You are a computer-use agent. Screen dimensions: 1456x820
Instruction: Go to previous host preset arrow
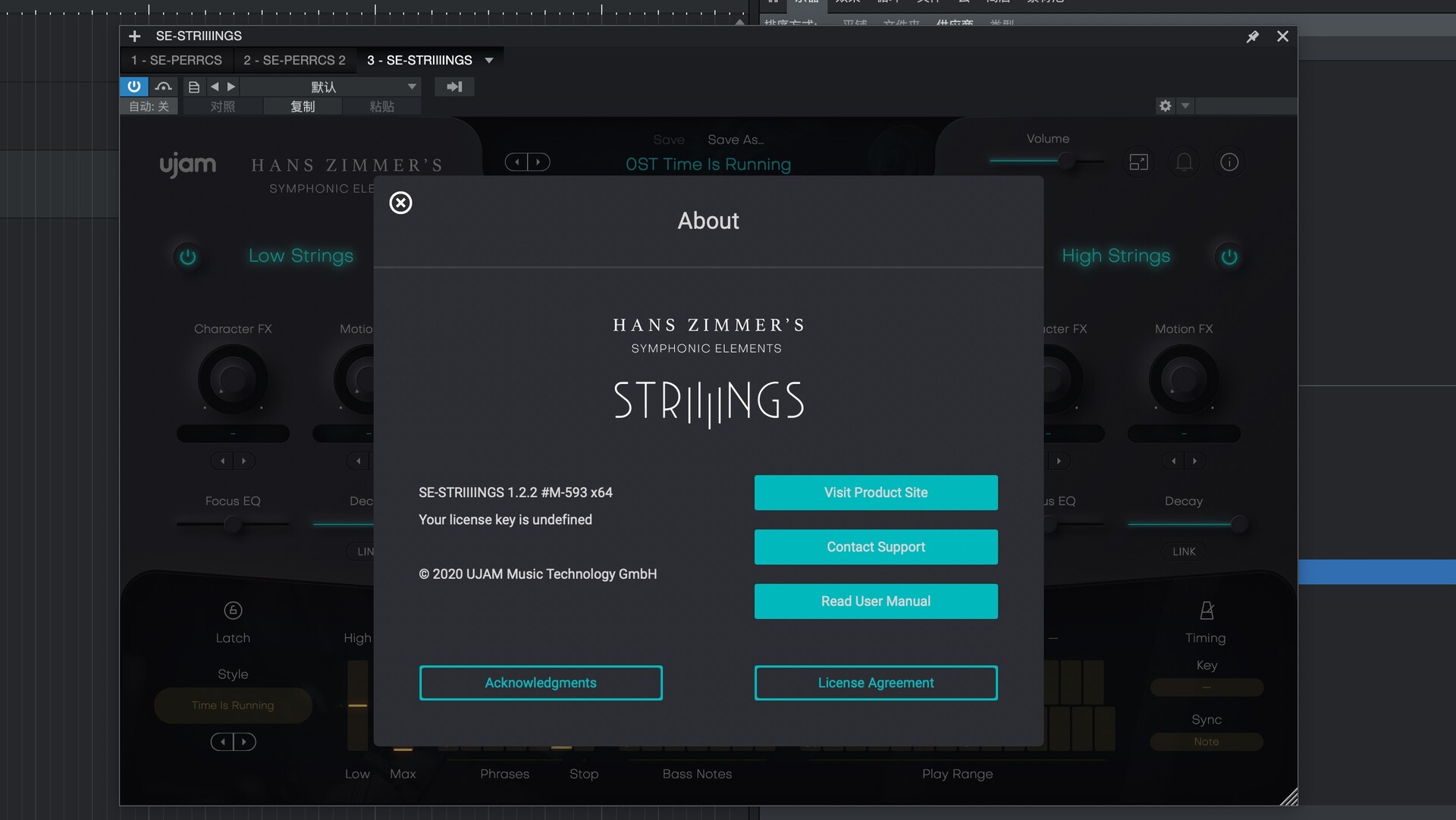tap(215, 86)
